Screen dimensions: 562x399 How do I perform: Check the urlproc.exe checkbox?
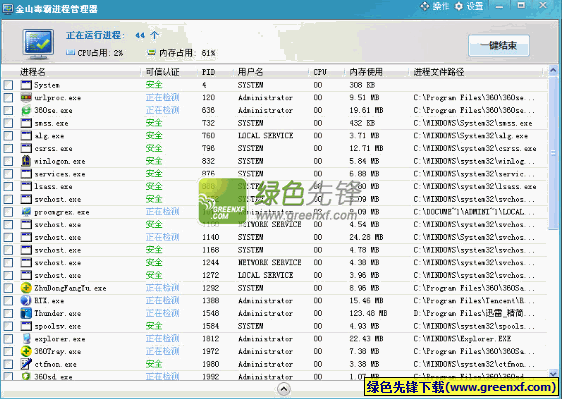[x=8, y=98]
